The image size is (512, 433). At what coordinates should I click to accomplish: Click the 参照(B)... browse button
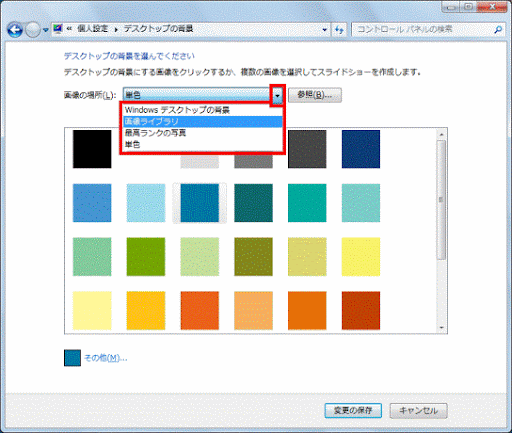[315, 95]
